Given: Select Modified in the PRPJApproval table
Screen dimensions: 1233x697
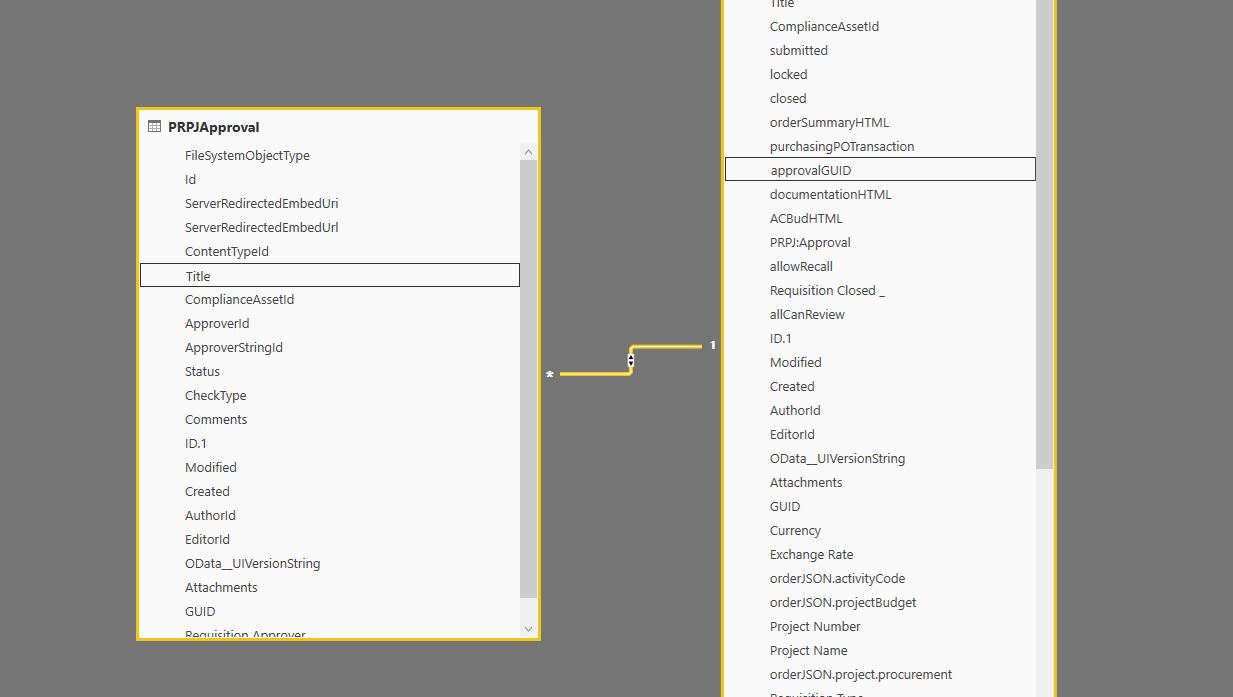Looking at the screenshot, I should point(211,467).
